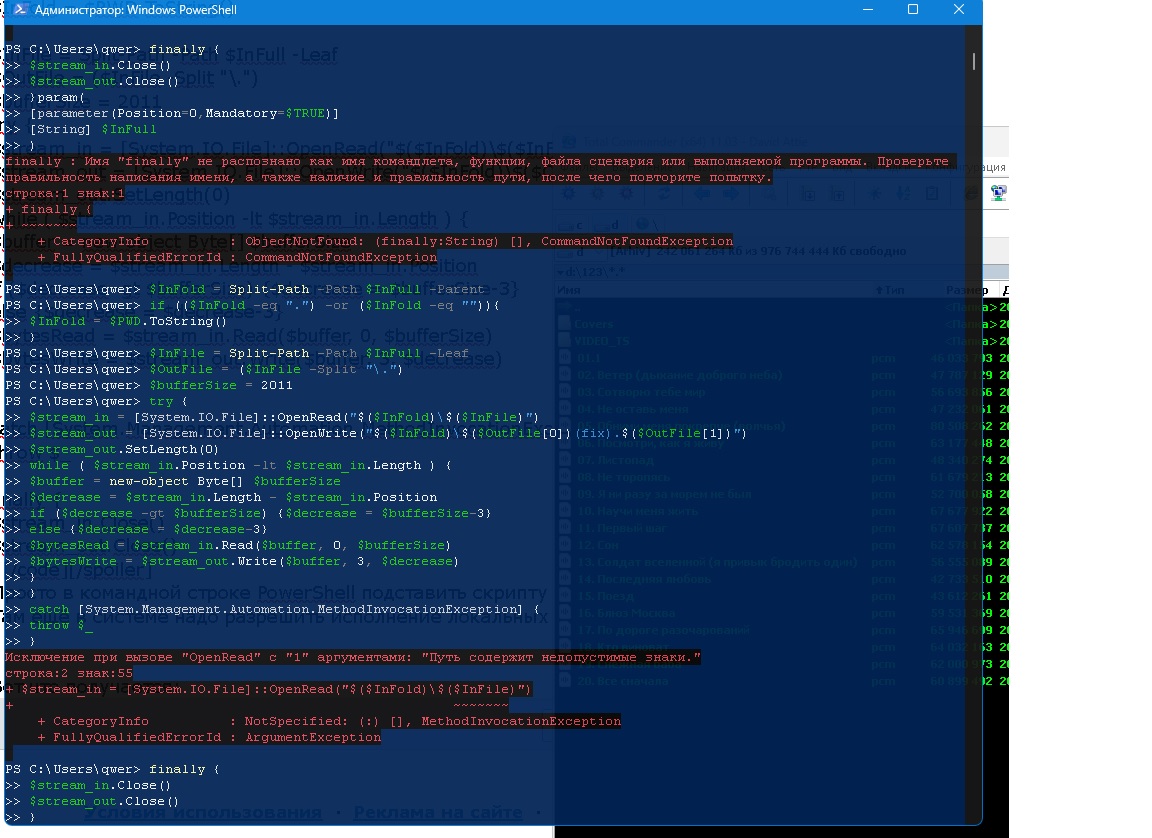This screenshot has width=1152, height=838.
Task: Sort files by the Имя column header
Action: click(571, 290)
